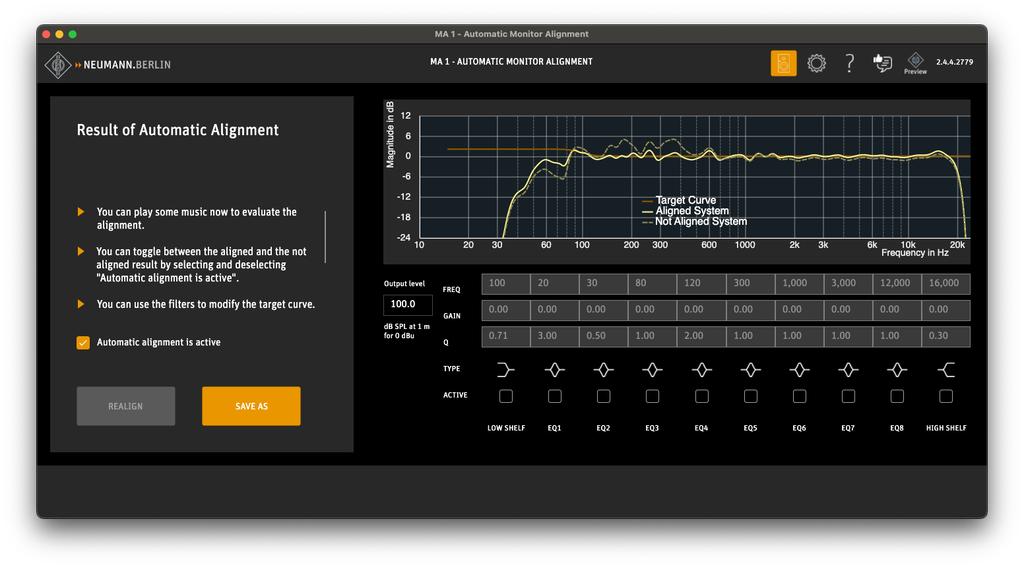Click the Low Shelf gain field
1024x567 pixels.
click(505, 310)
